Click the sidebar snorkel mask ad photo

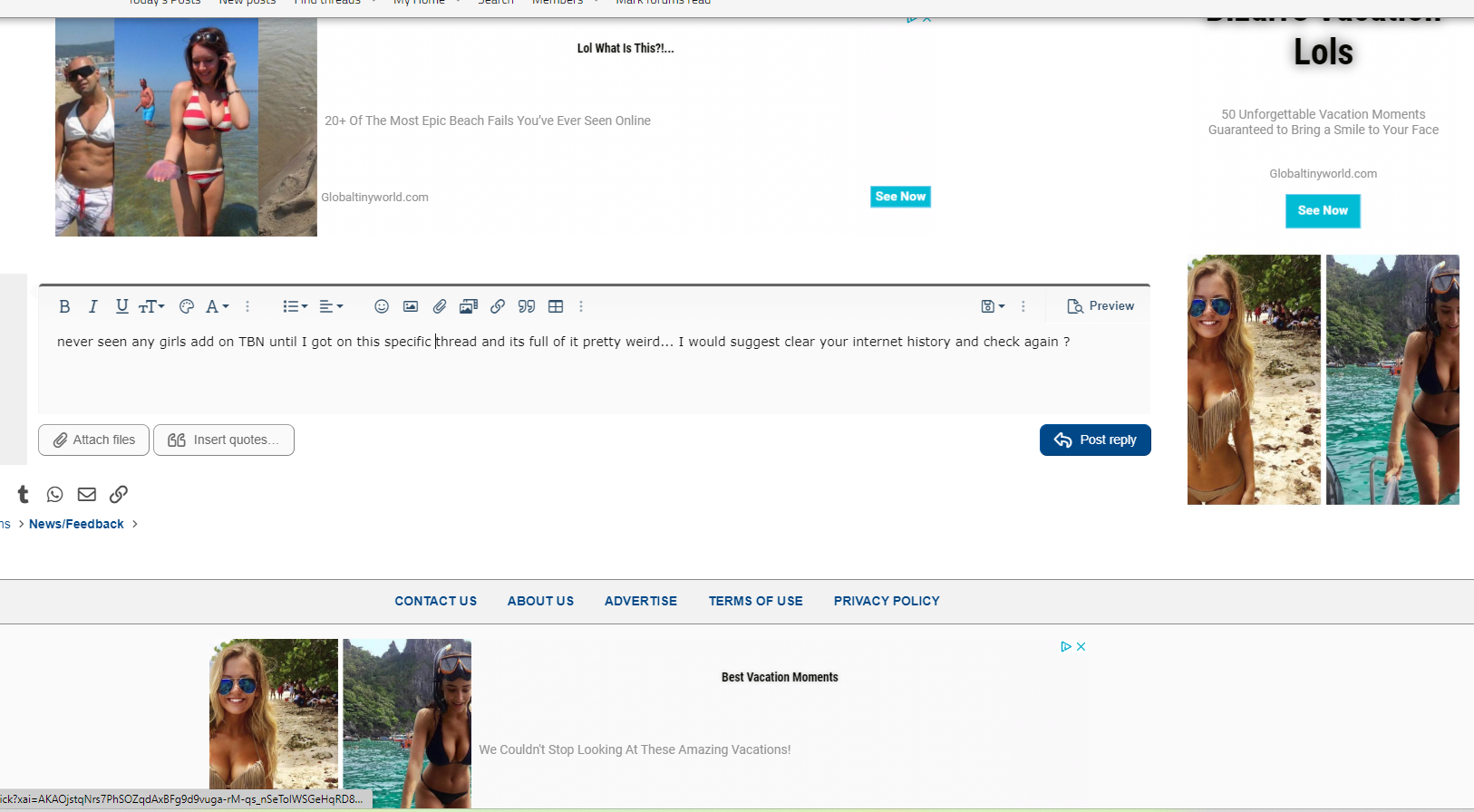tap(1392, 380)
